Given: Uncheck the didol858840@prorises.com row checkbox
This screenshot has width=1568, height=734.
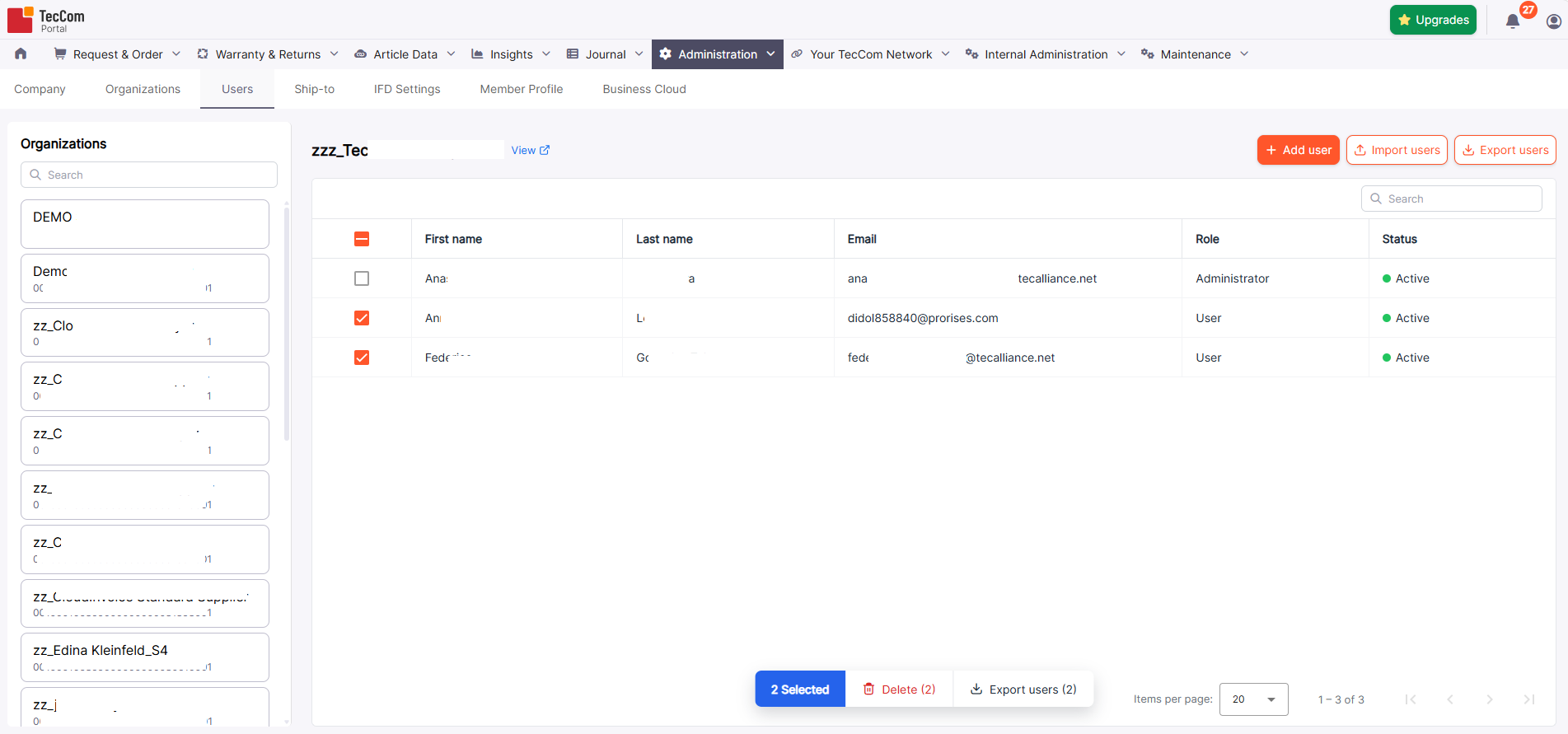Looking at the screenshot, I should (x=362, y=318).
